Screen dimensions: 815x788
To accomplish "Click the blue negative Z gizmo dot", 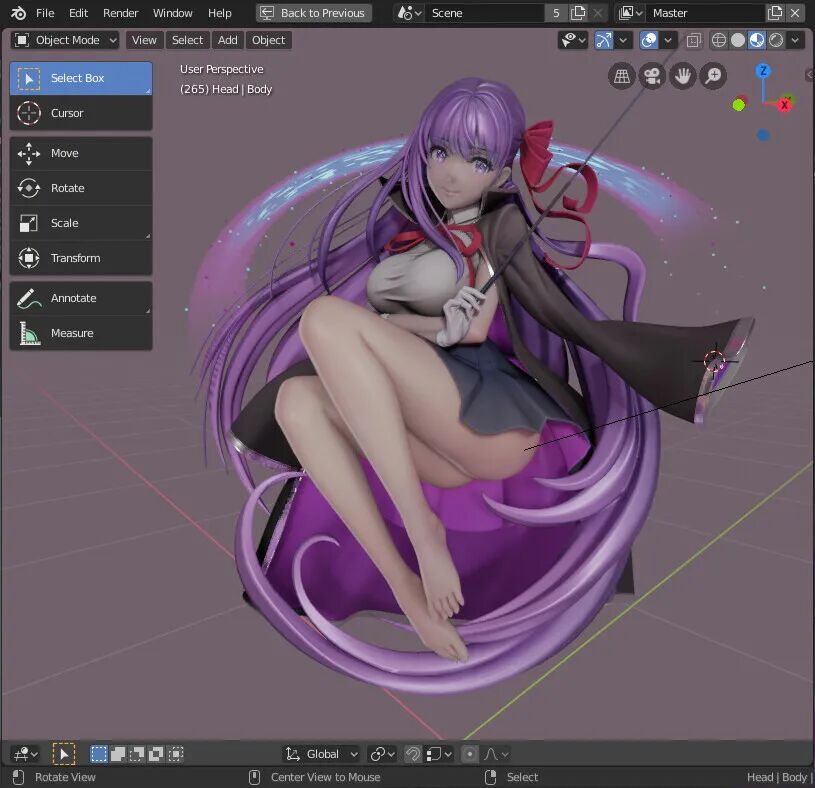I will pyautogui.click(x=763, y=136).
